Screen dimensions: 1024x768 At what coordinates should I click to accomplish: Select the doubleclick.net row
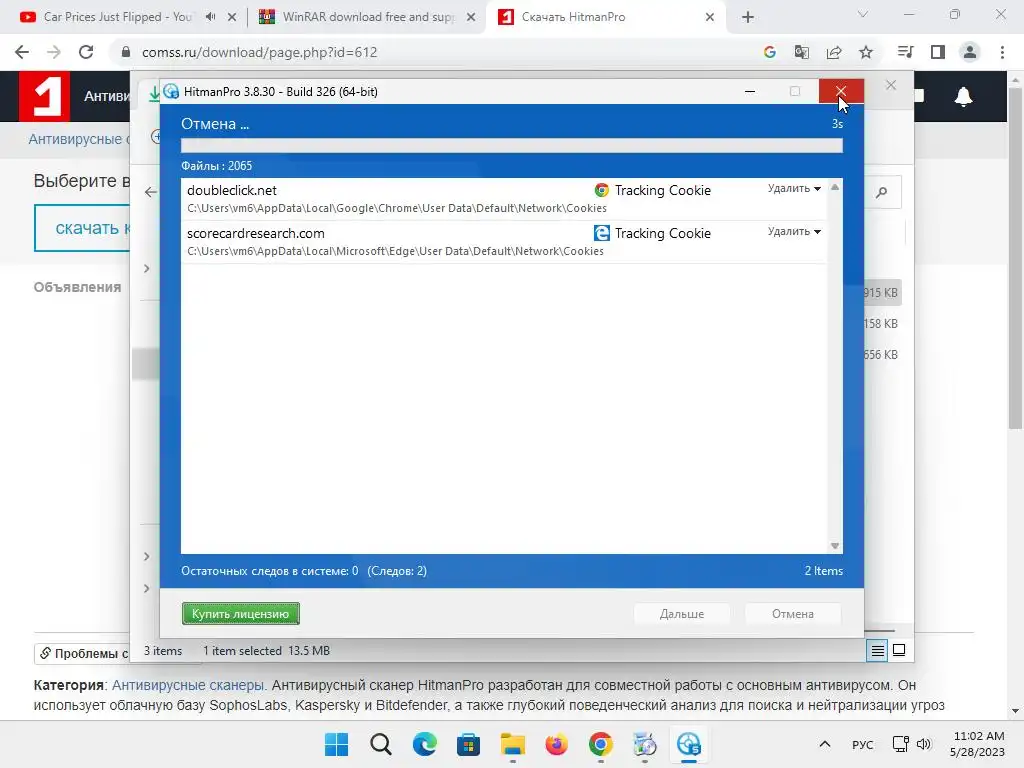(x=504, y=199)
